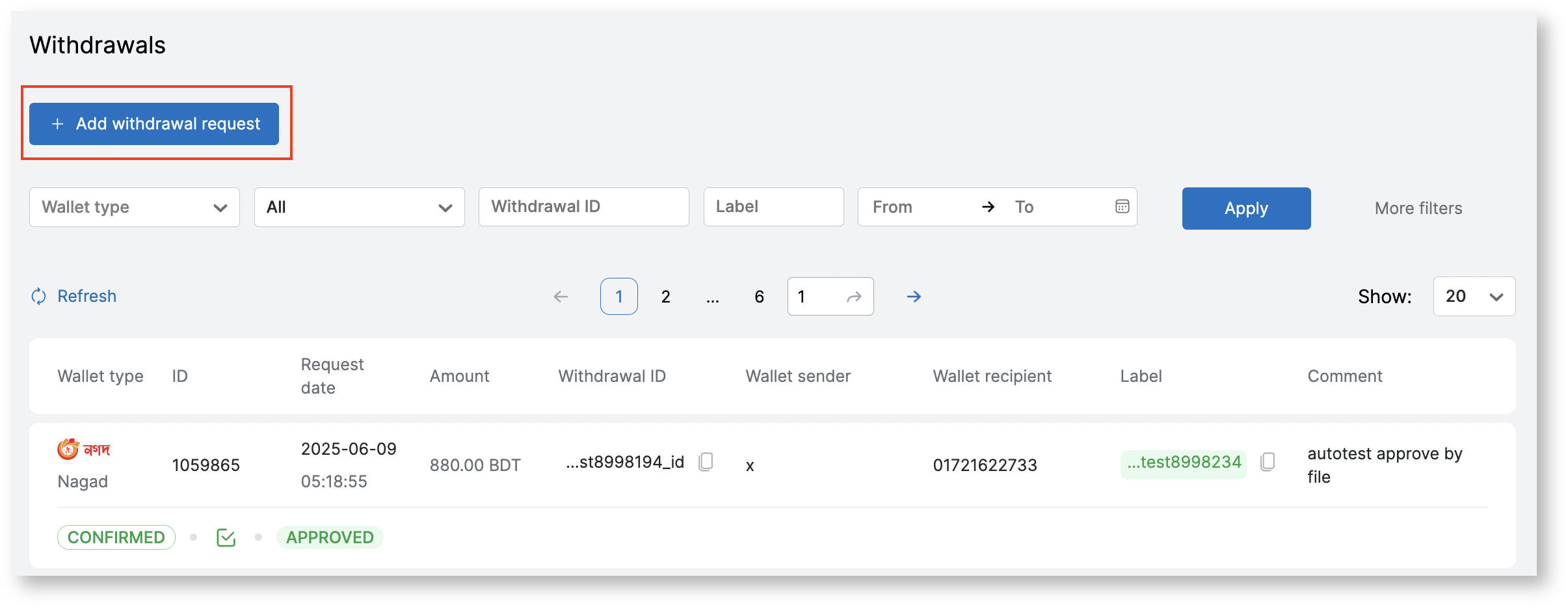Click the Label filter input
Image resolution: width=1568 pixels, height=607 pixels.
pos(773,207)
